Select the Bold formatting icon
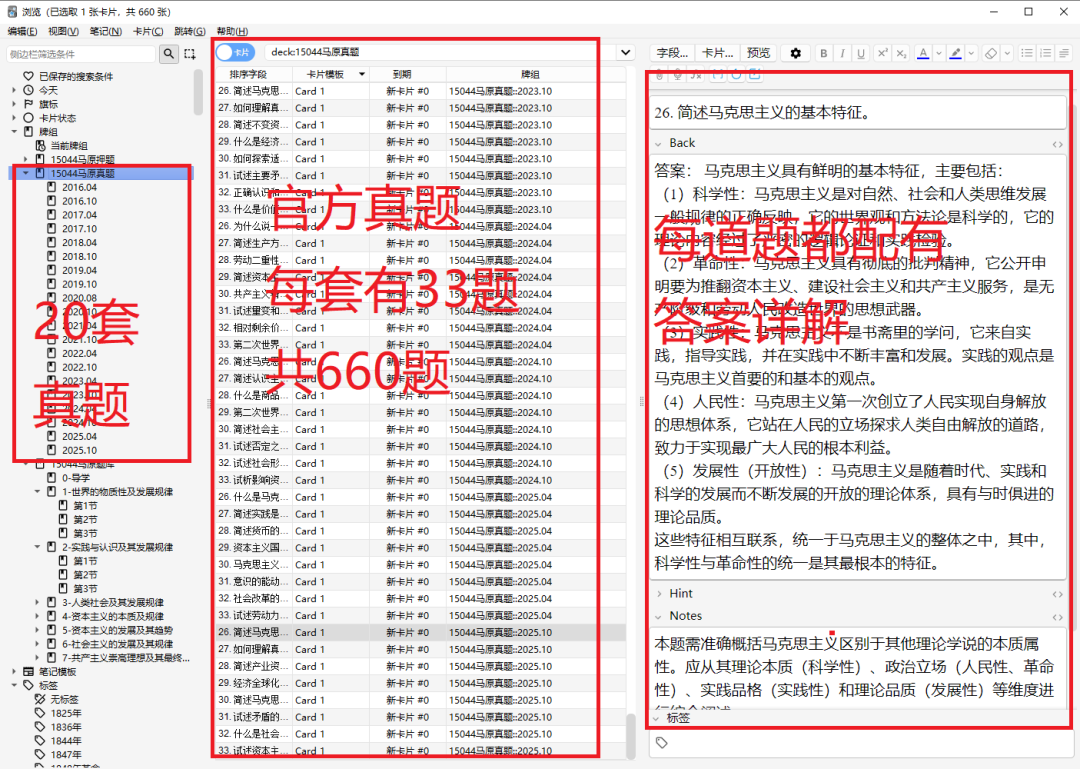This screenshot has width=1080, height=769. click(823, 53)
